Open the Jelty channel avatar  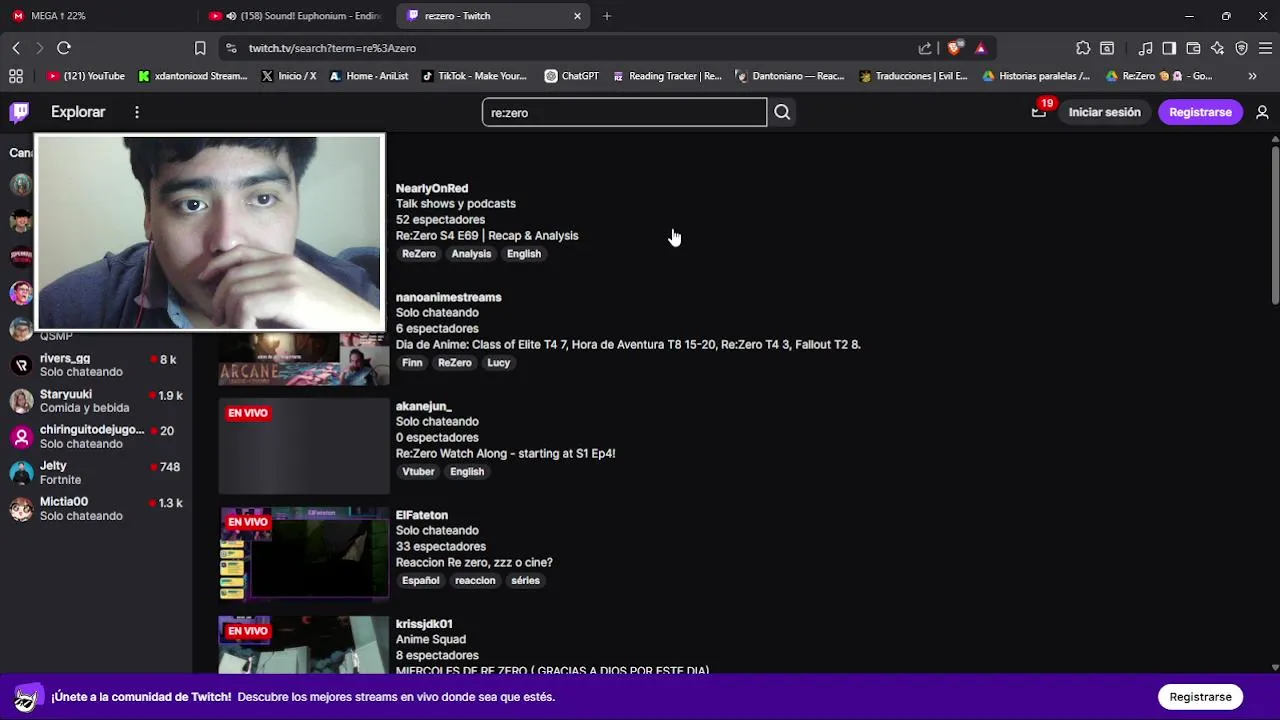(x=21, y=473)
